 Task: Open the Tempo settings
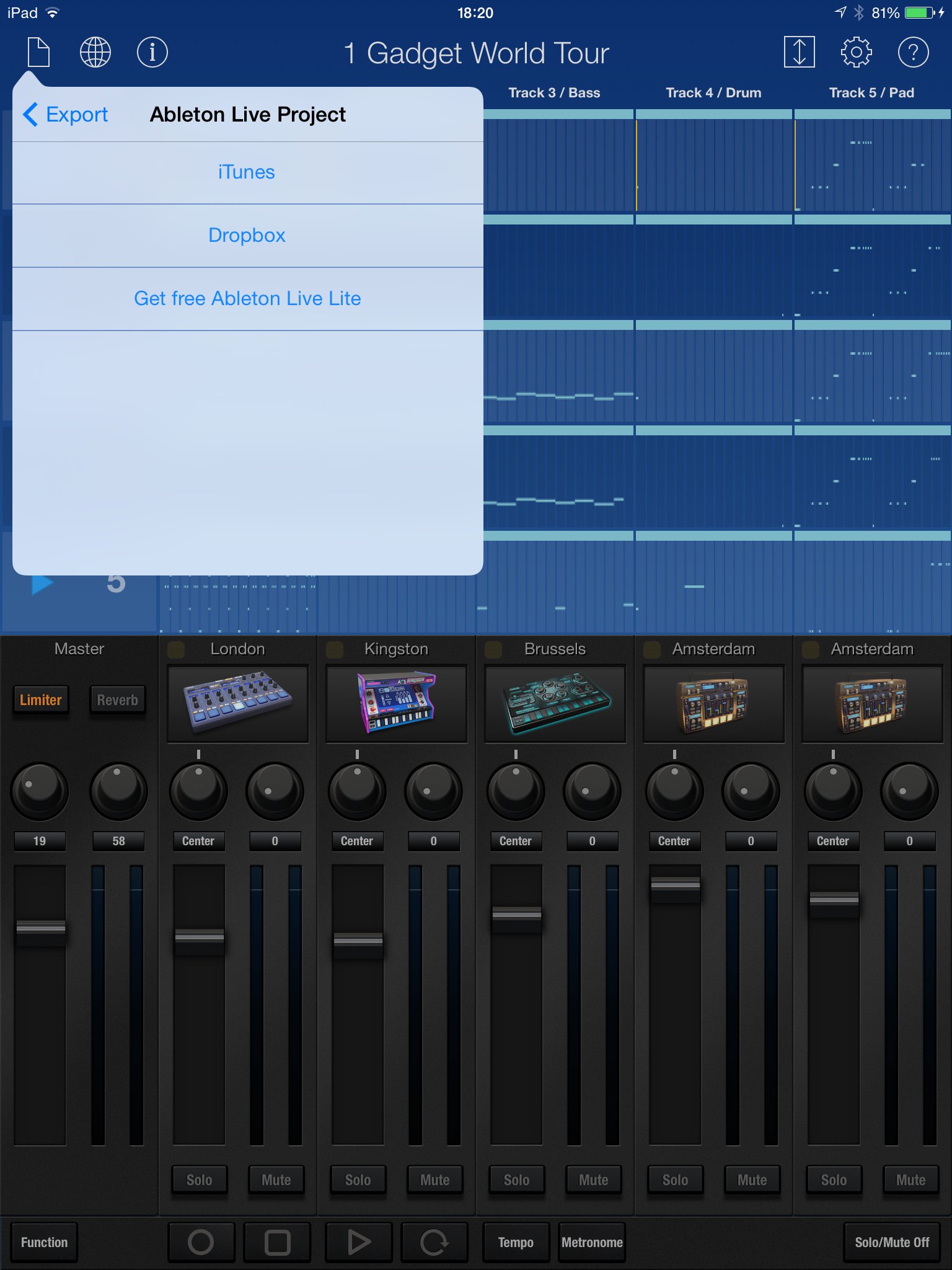[x=516, y=1242]
